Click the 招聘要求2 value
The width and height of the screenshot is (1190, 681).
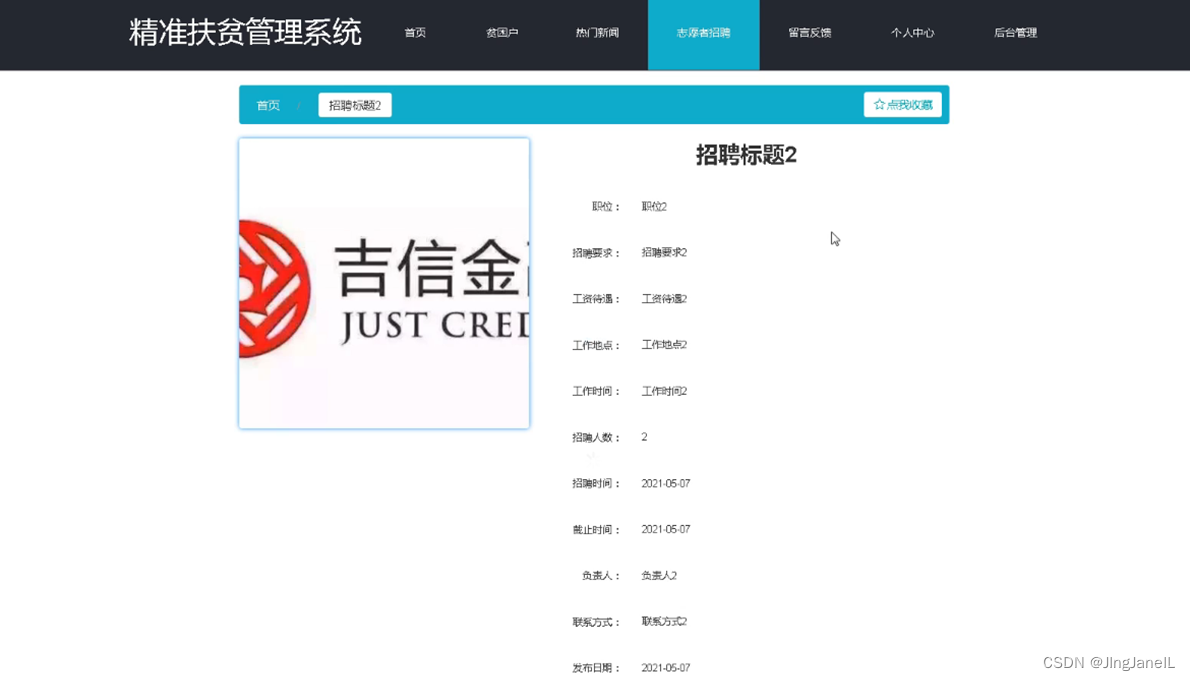tap(664, 253)
